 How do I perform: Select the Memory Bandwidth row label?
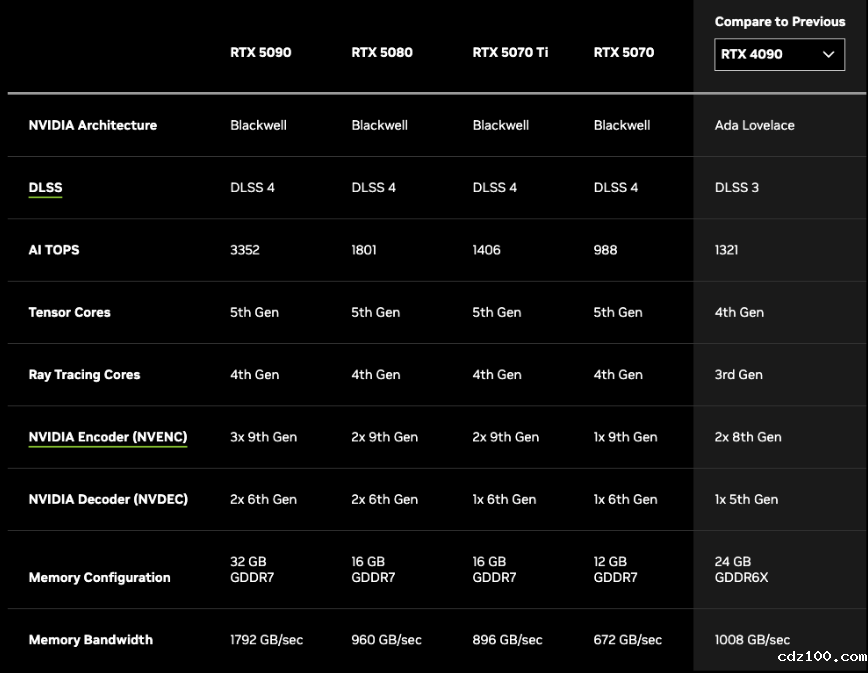pyautogui.click(x=90, y=640)
